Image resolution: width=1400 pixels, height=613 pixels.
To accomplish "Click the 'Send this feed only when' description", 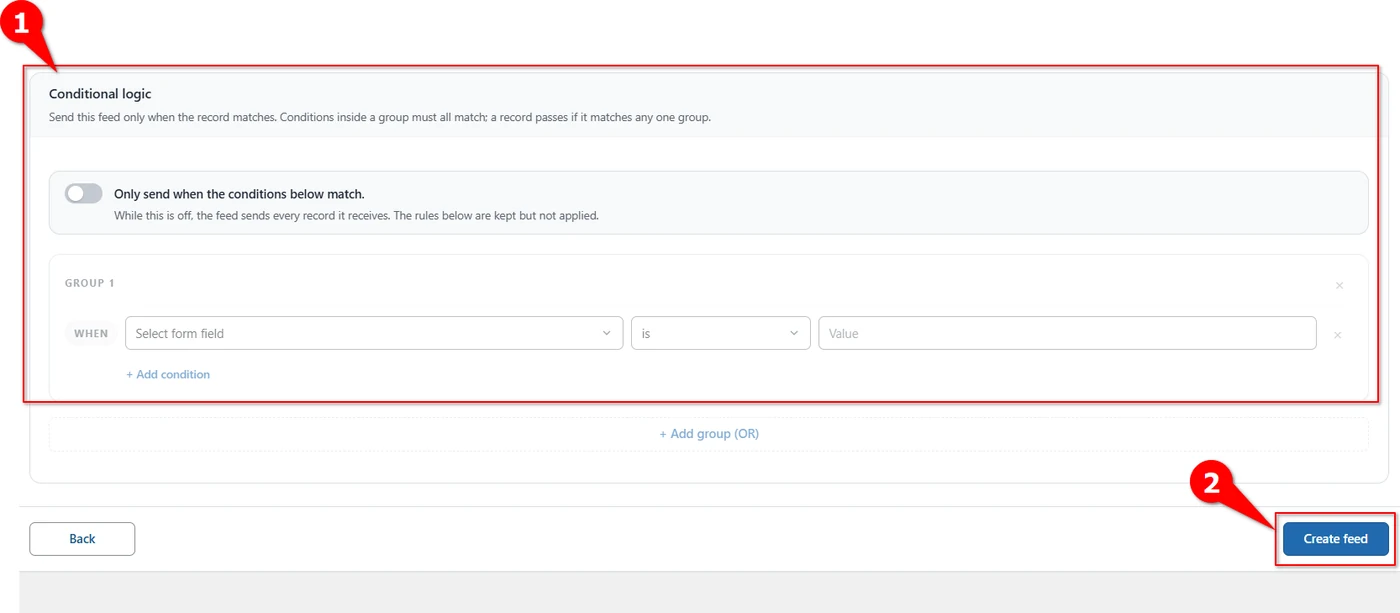I will (380, 117).
